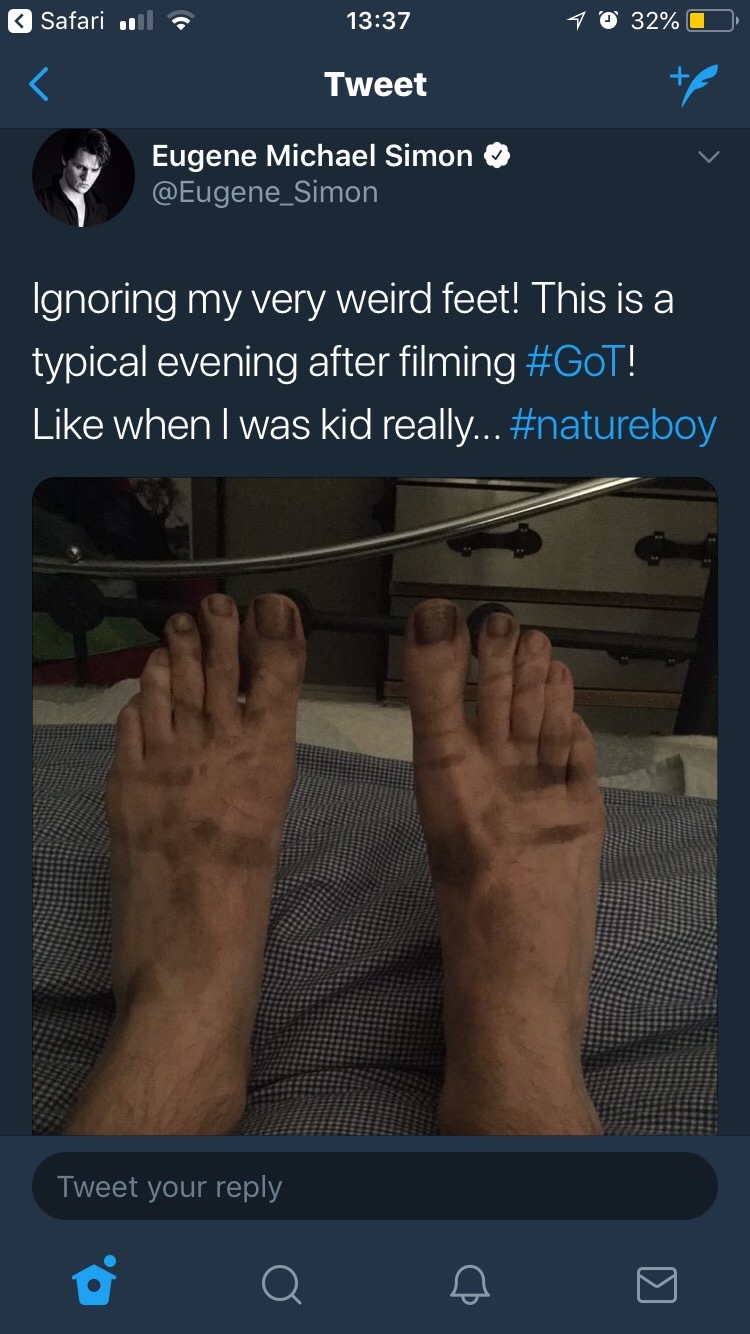
Task: Focus the Tweet your reply field
Action: point(375,1187)
